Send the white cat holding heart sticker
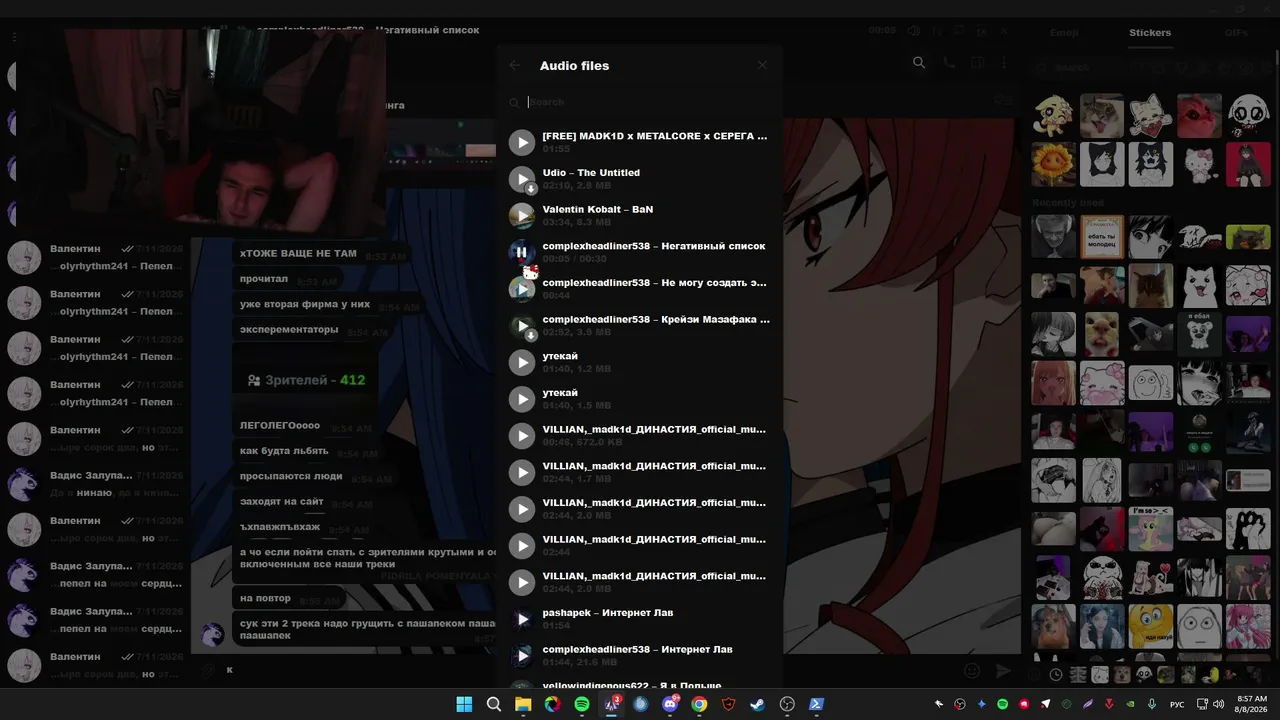Image resolution: width=1280 pixels, height=720 pixels. (x=1151, y=116)
